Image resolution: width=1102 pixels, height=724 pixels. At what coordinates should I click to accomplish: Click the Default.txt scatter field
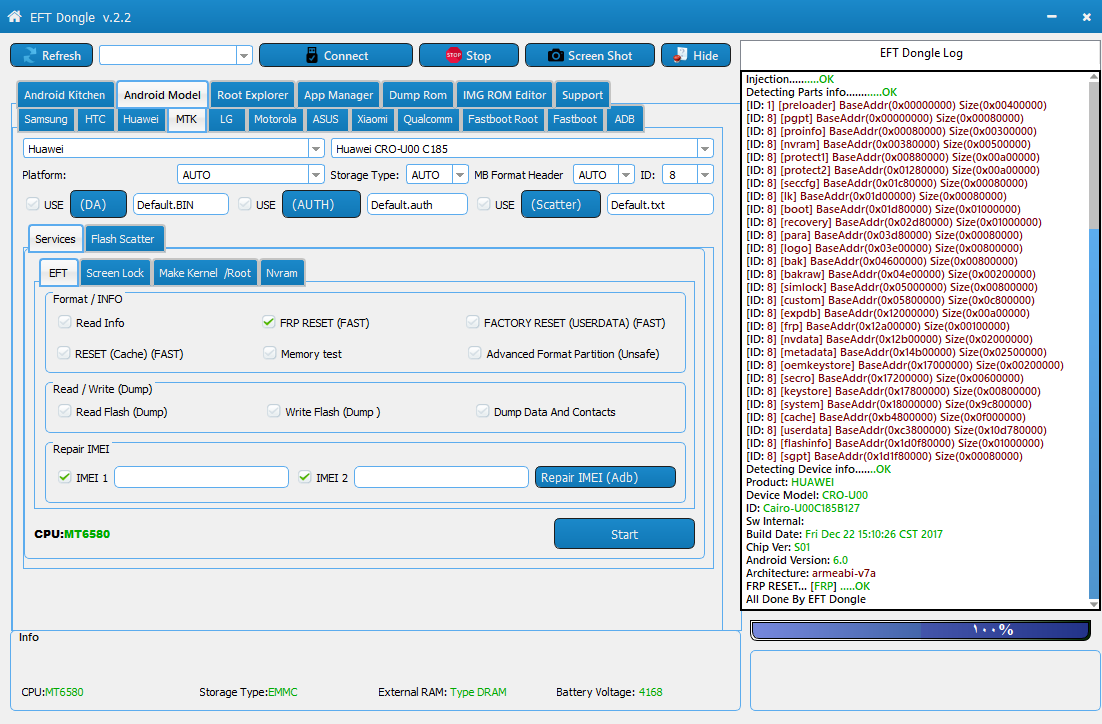[x=660, y=205]
